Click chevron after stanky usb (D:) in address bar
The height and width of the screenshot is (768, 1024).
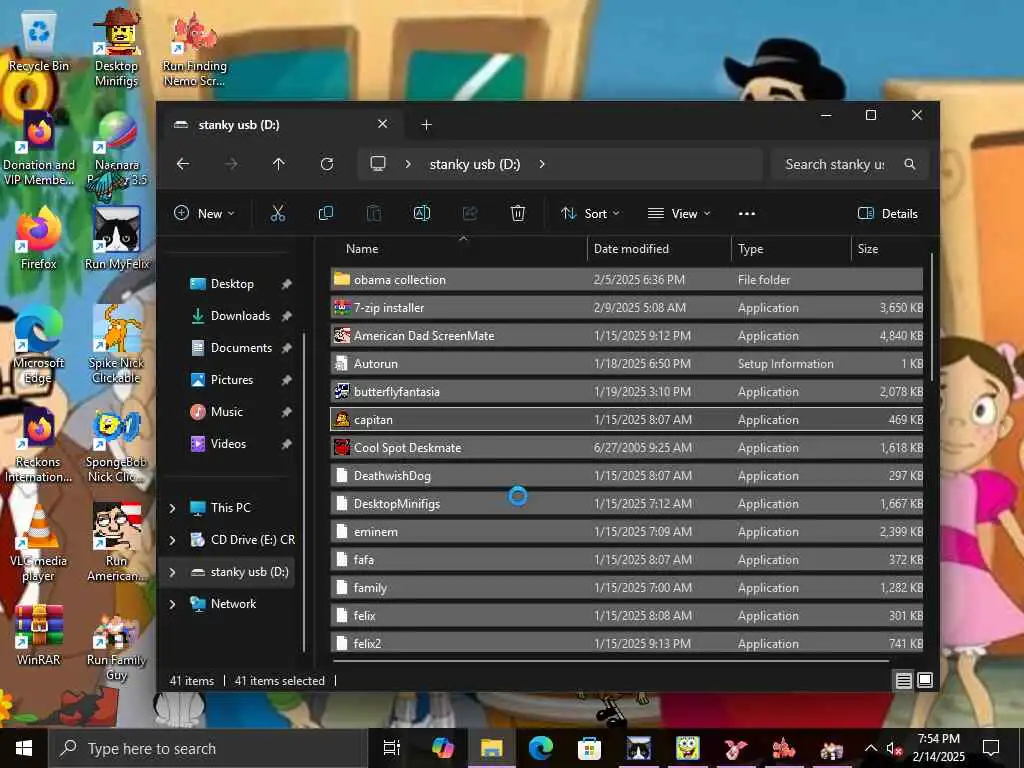tap(542, 164)
